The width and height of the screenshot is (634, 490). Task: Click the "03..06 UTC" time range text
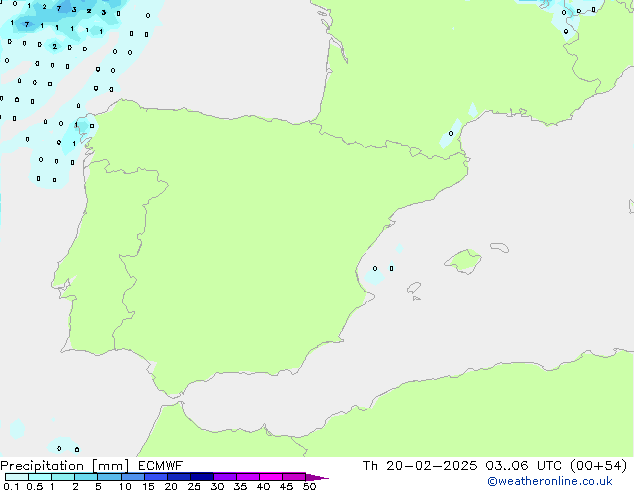coord(524,466)
